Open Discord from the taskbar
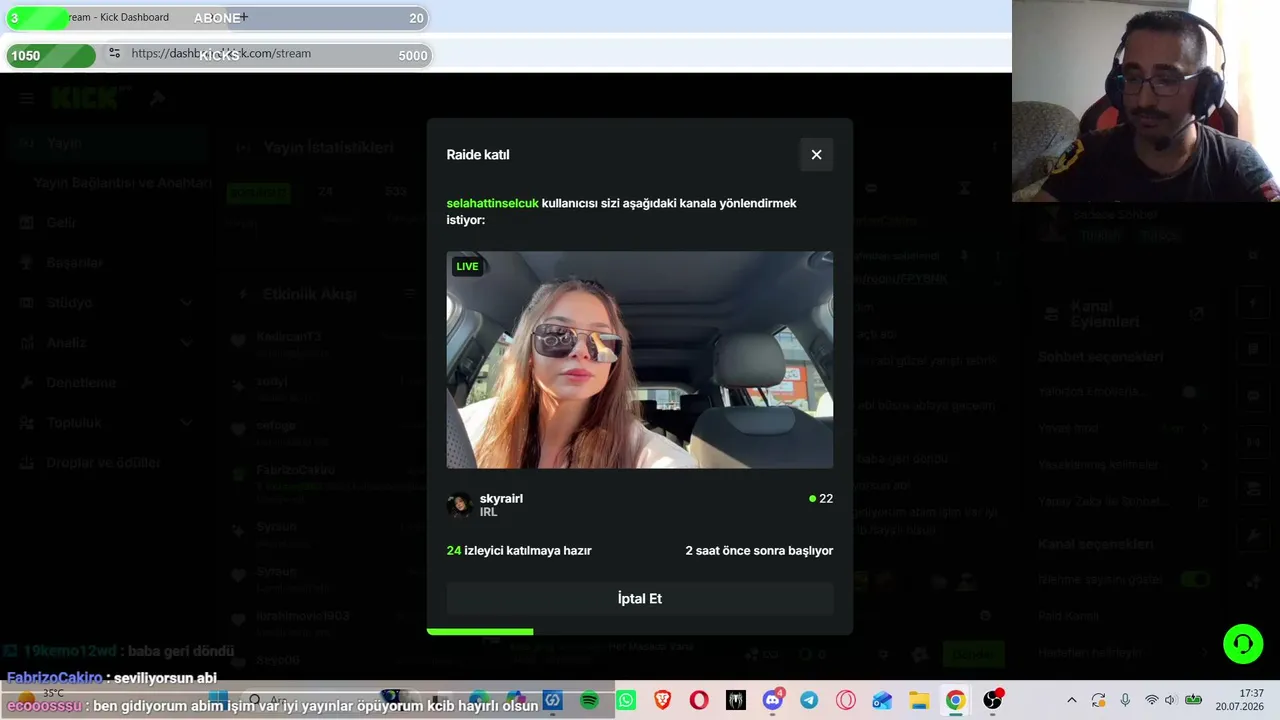The image size is (1280, 720). (x=772, y=701)
